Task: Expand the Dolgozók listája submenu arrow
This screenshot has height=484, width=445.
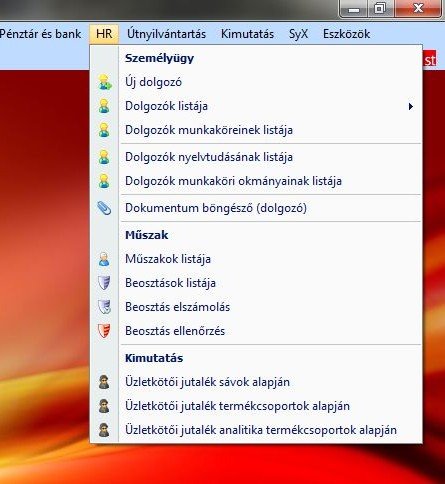Action: pos(411,106)
